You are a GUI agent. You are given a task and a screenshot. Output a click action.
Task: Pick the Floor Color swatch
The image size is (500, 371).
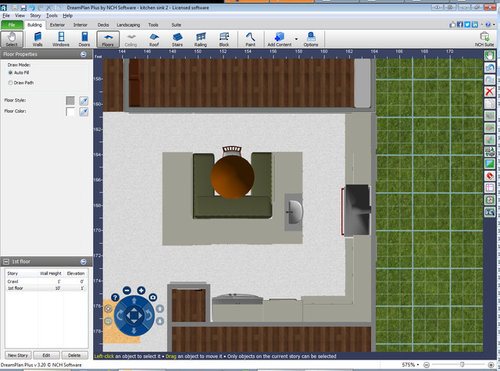(x=70, y=112)
